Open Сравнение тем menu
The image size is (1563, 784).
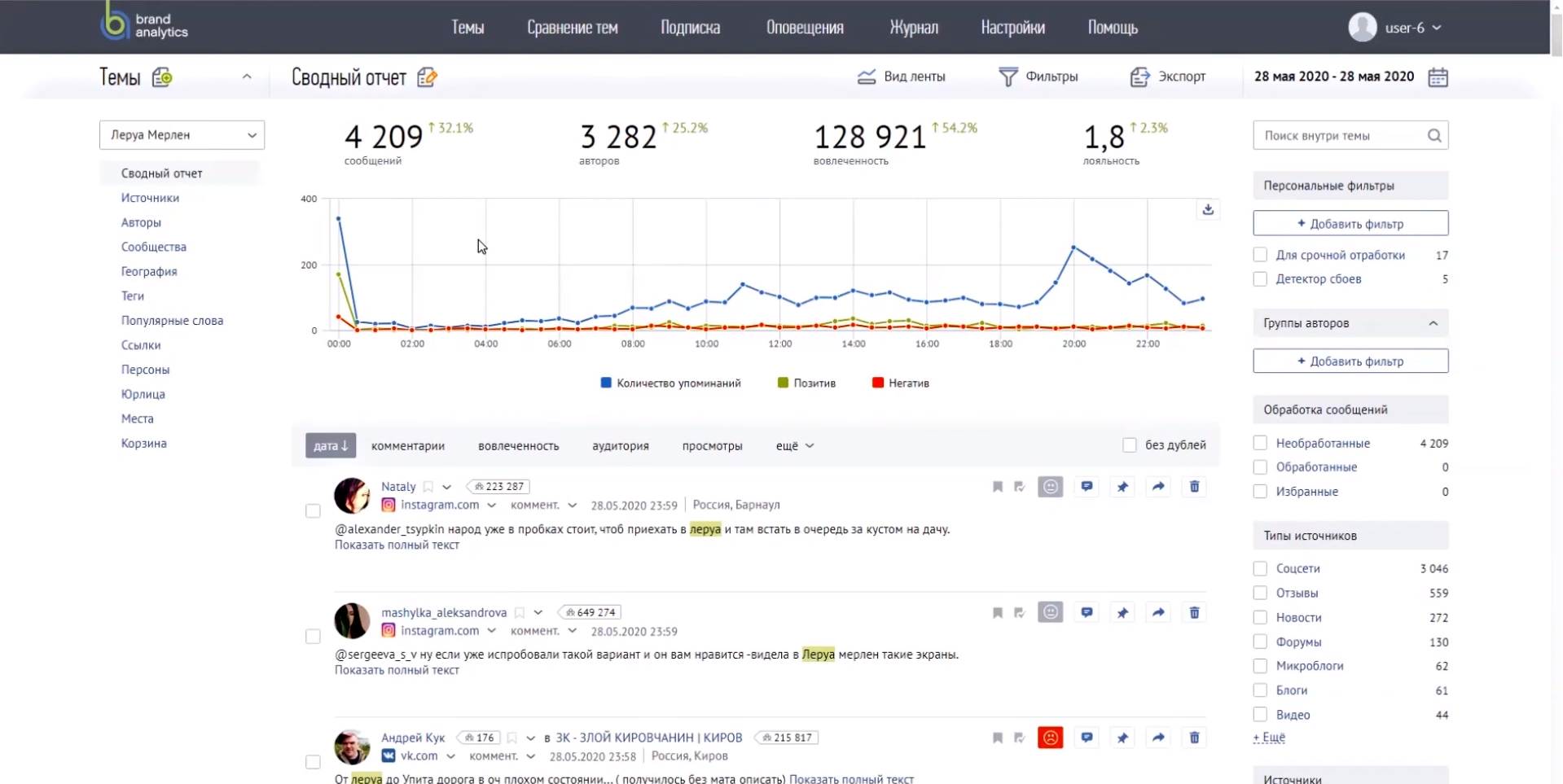click(x=572, y=28)
